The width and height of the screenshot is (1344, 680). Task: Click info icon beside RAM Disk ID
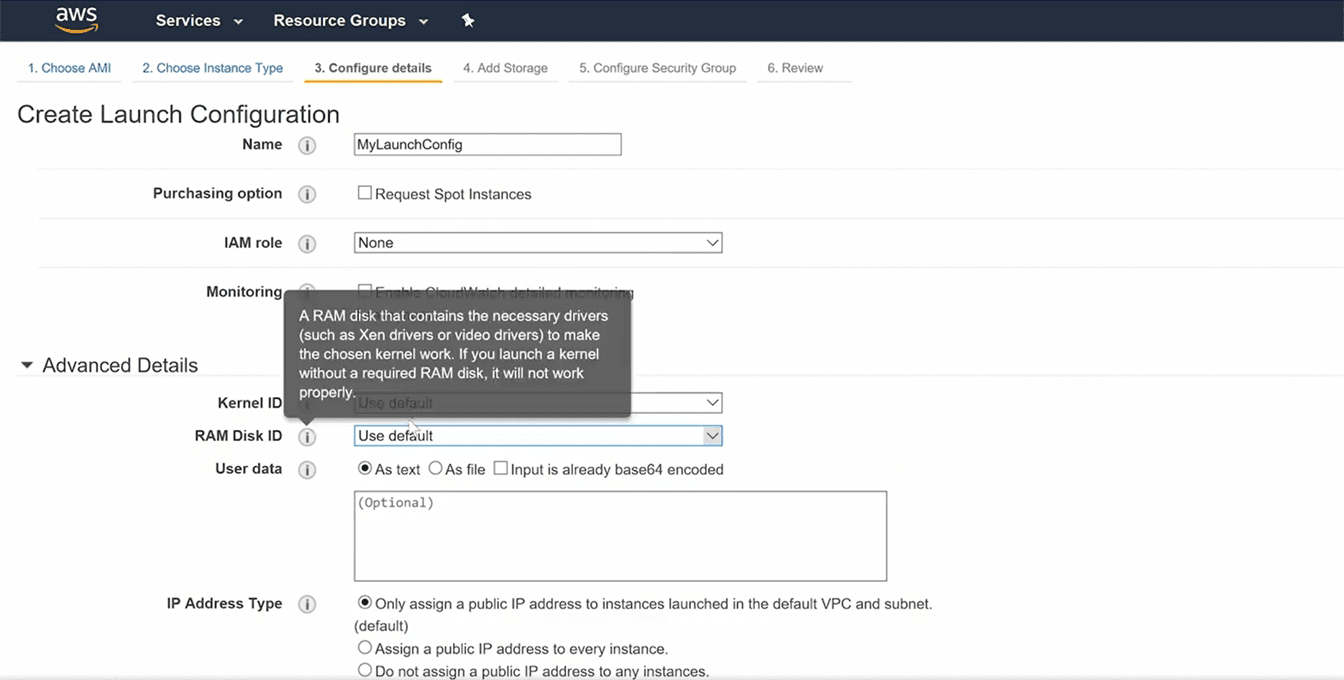pos(307,437)
